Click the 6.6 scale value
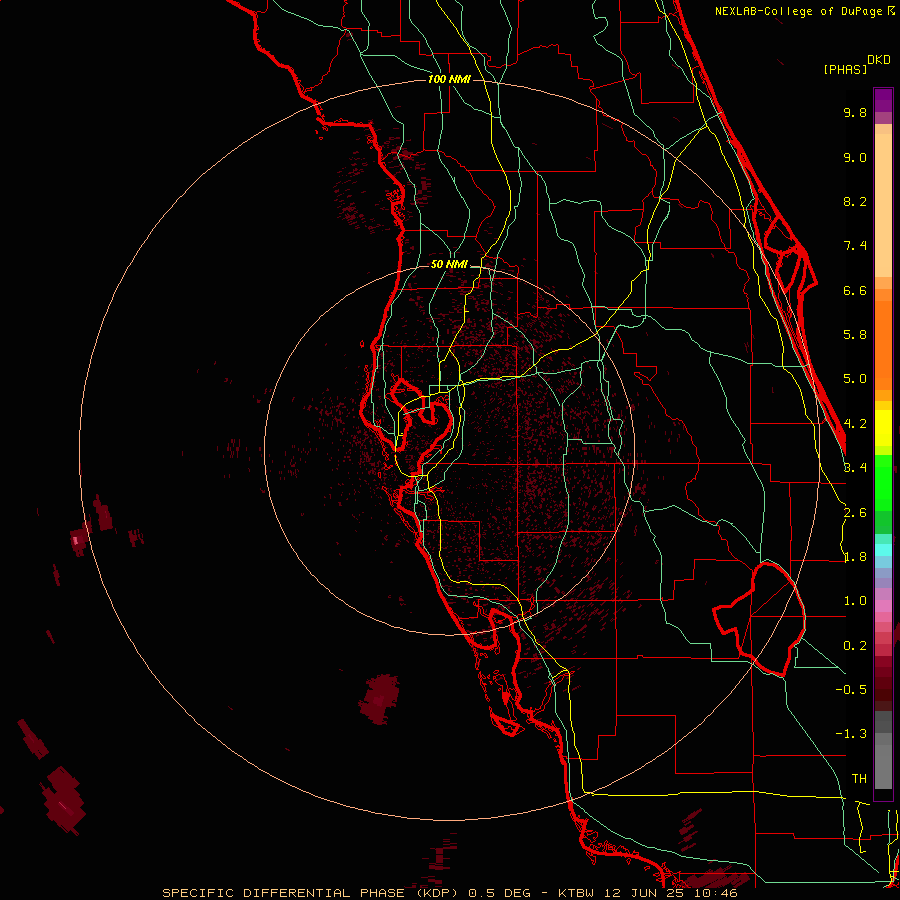900x900 pixels. [x=855, y=290]
